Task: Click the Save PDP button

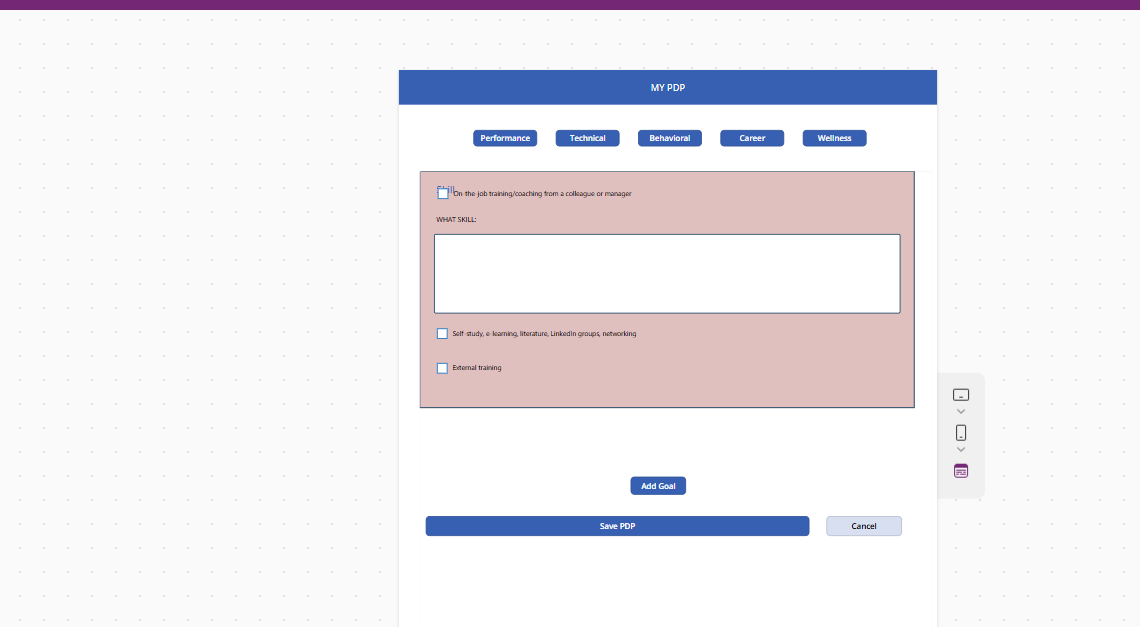Action: coord(617,526)
